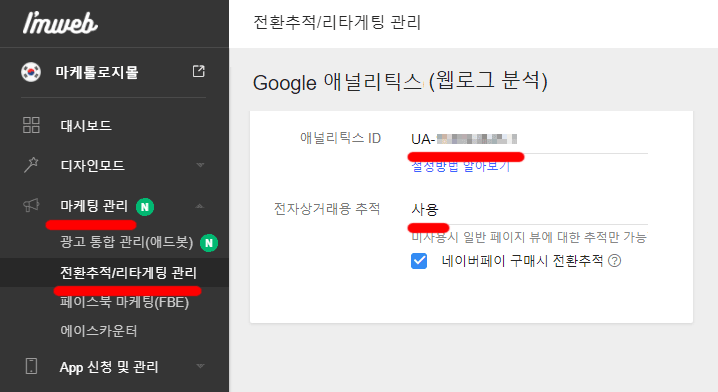This screenshot has width=718, height=392.
Task: Click the marketing megaphone icon
Action: (x=31, y=205)
